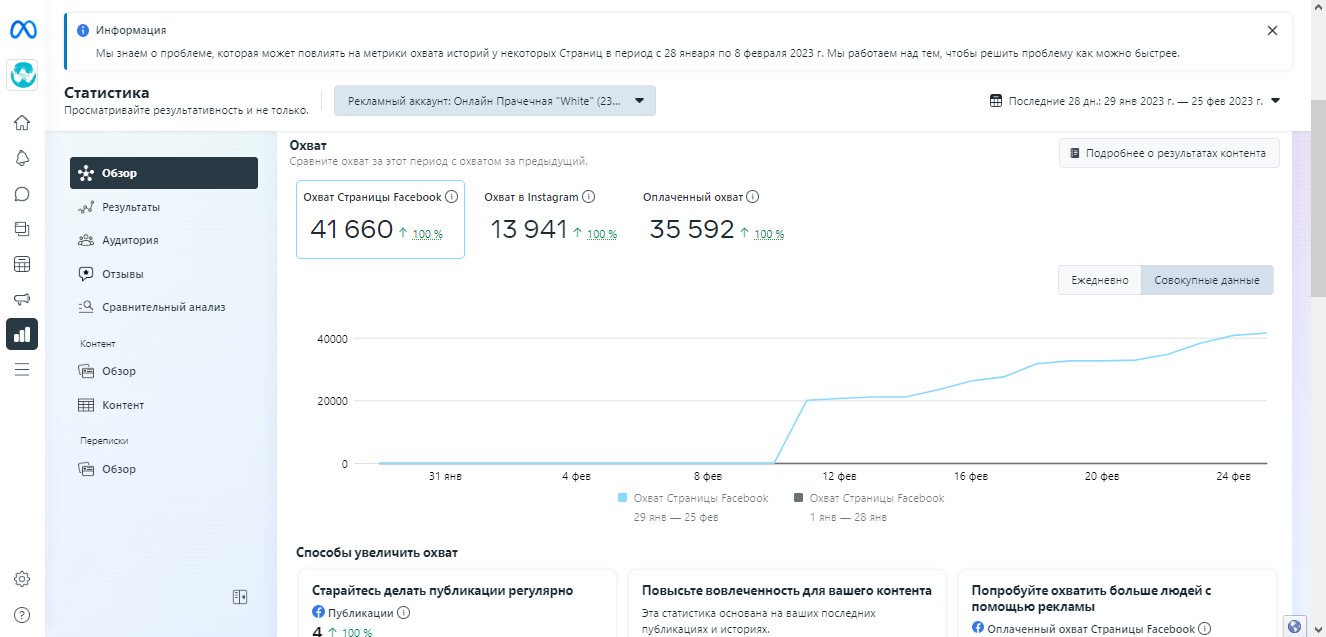
Task: Switch chart to Ежедневно view
Action: pyautogui.click(x=1099, y=280)
